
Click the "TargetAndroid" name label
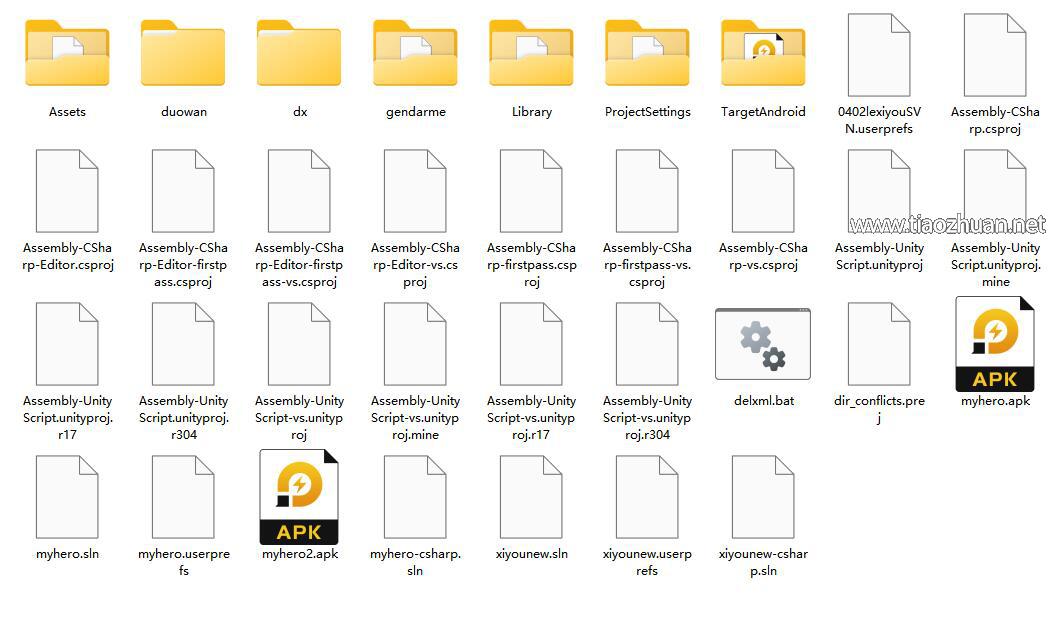(763, 112)
